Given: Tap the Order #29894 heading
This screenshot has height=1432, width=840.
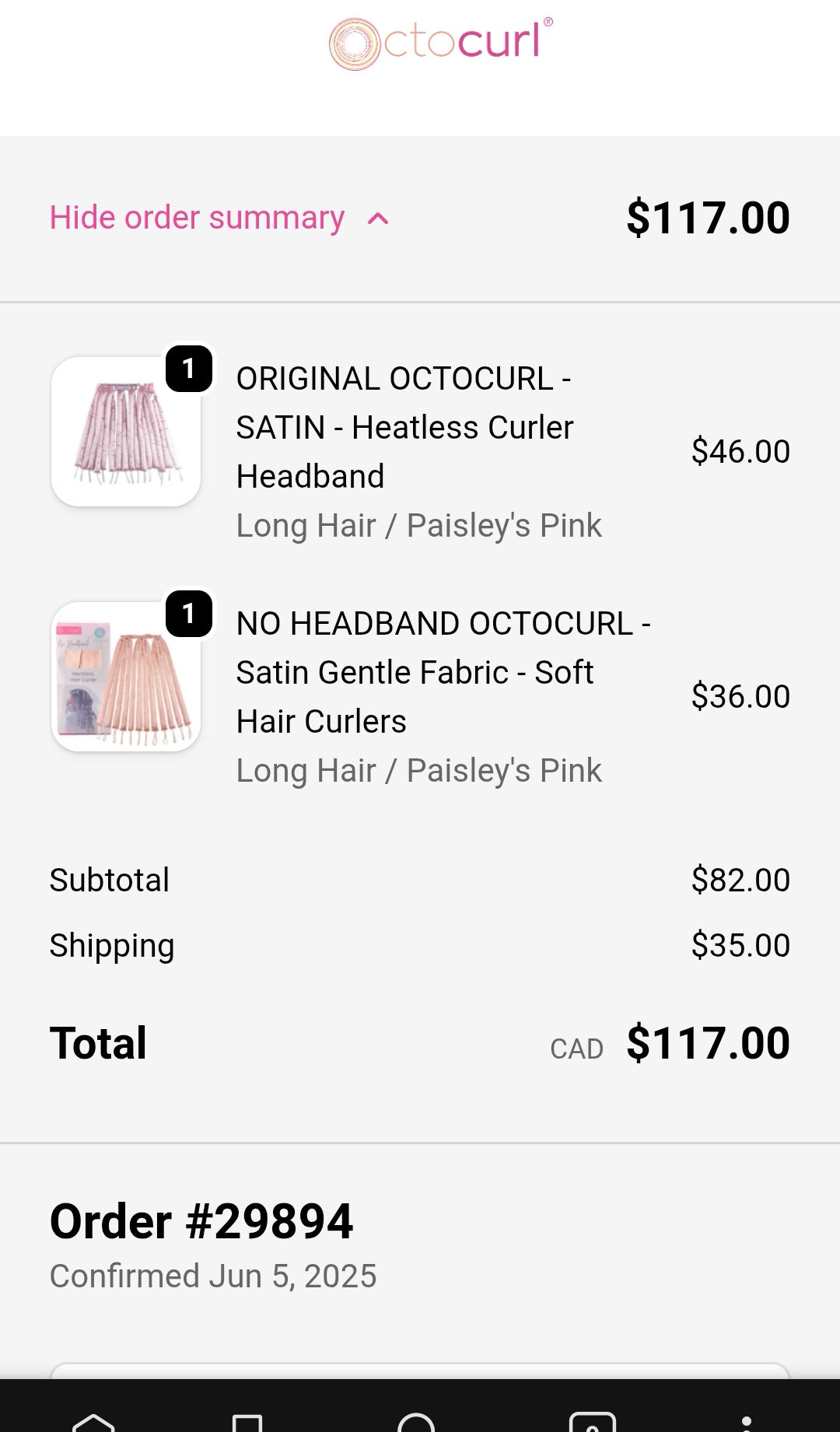Looking at the screenshot, I should (x=201, y=1220).
